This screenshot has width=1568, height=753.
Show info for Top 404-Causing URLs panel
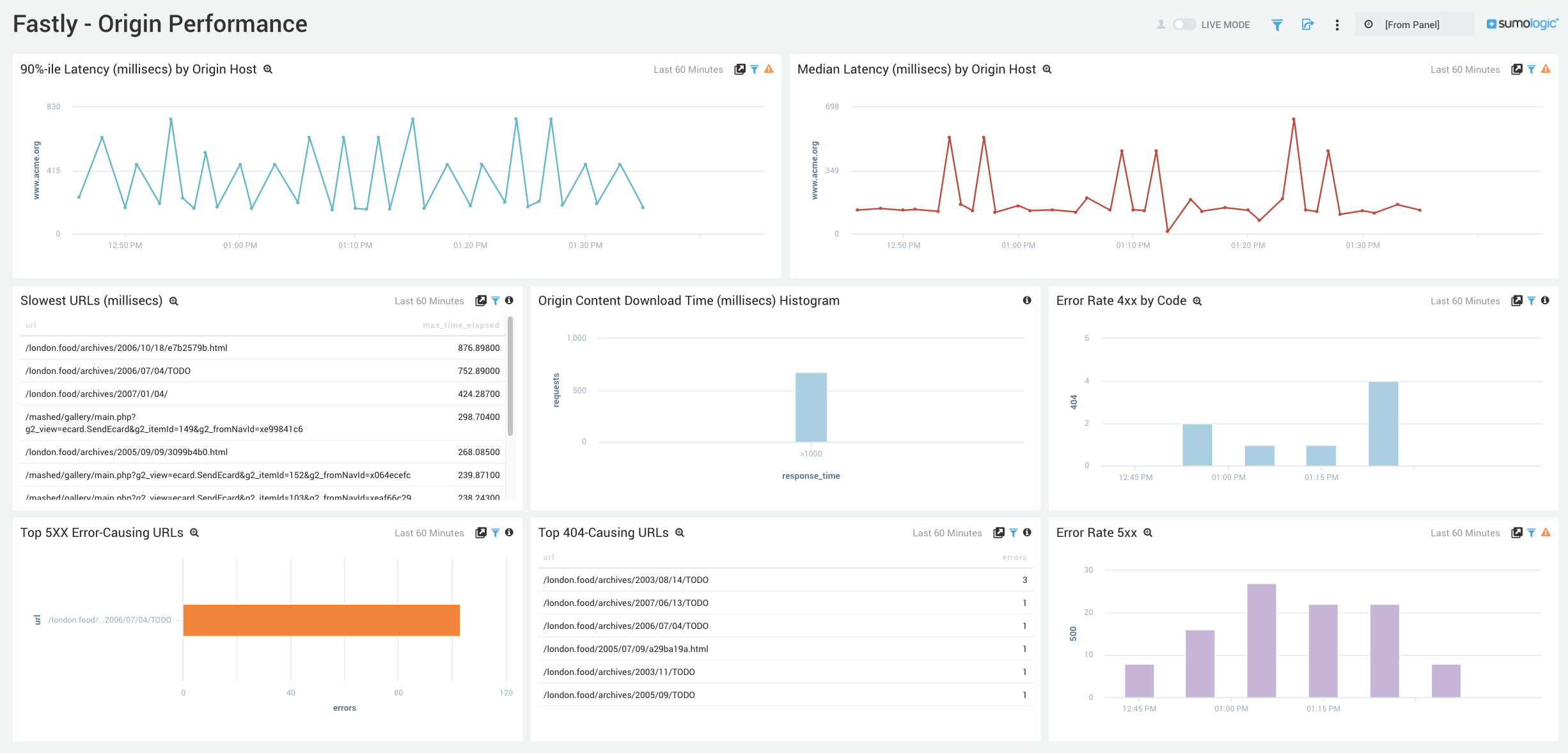tap(1027, 532)
